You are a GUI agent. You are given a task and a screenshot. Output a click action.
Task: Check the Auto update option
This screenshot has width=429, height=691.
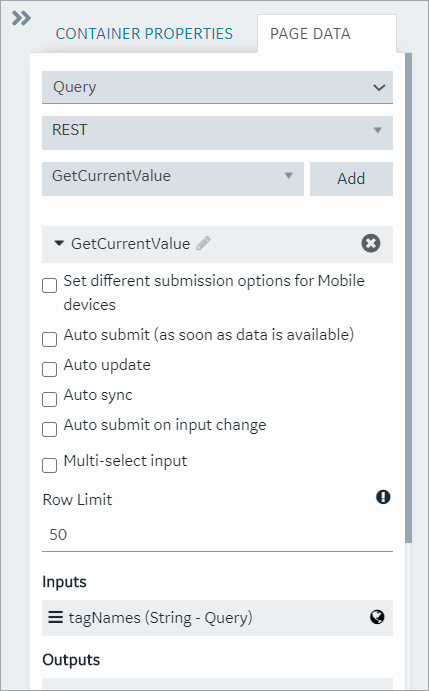(x=49, y=369)
